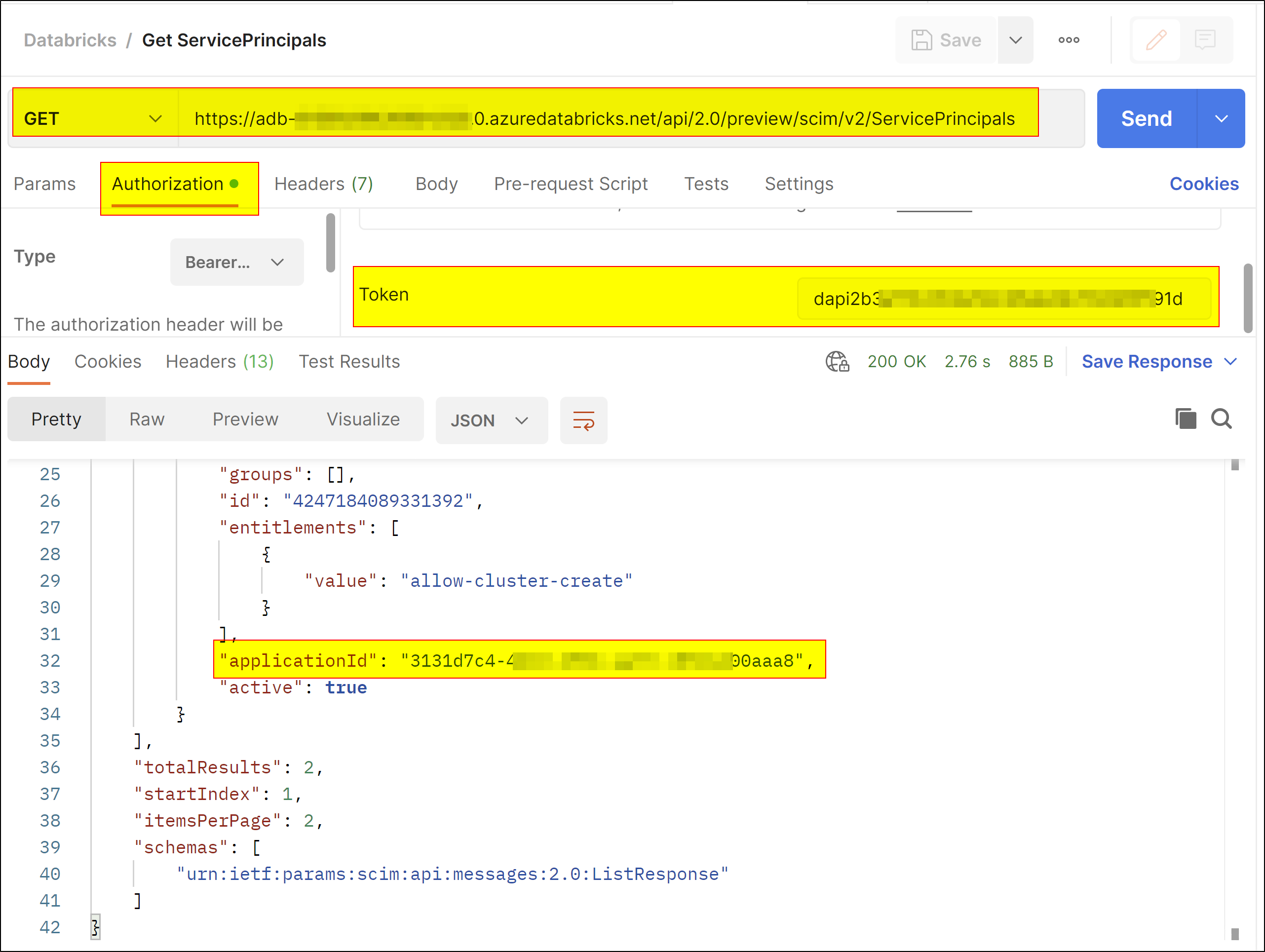Open the response Headers (13) tab
This screenshot has height=952, width=1265.
[x=220, y=362]
